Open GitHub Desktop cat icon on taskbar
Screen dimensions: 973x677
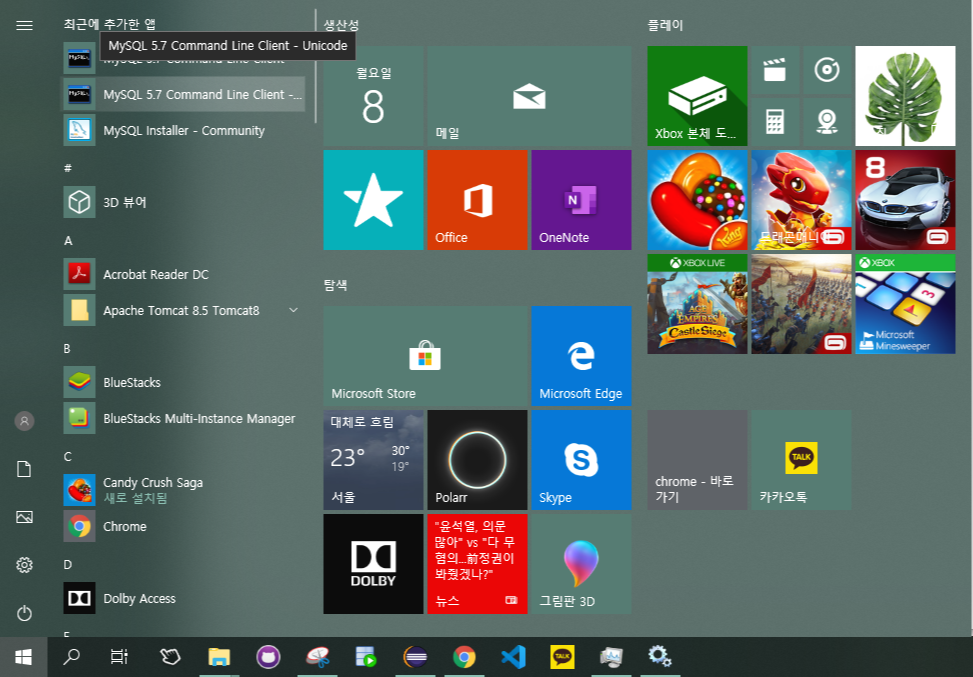268,657
